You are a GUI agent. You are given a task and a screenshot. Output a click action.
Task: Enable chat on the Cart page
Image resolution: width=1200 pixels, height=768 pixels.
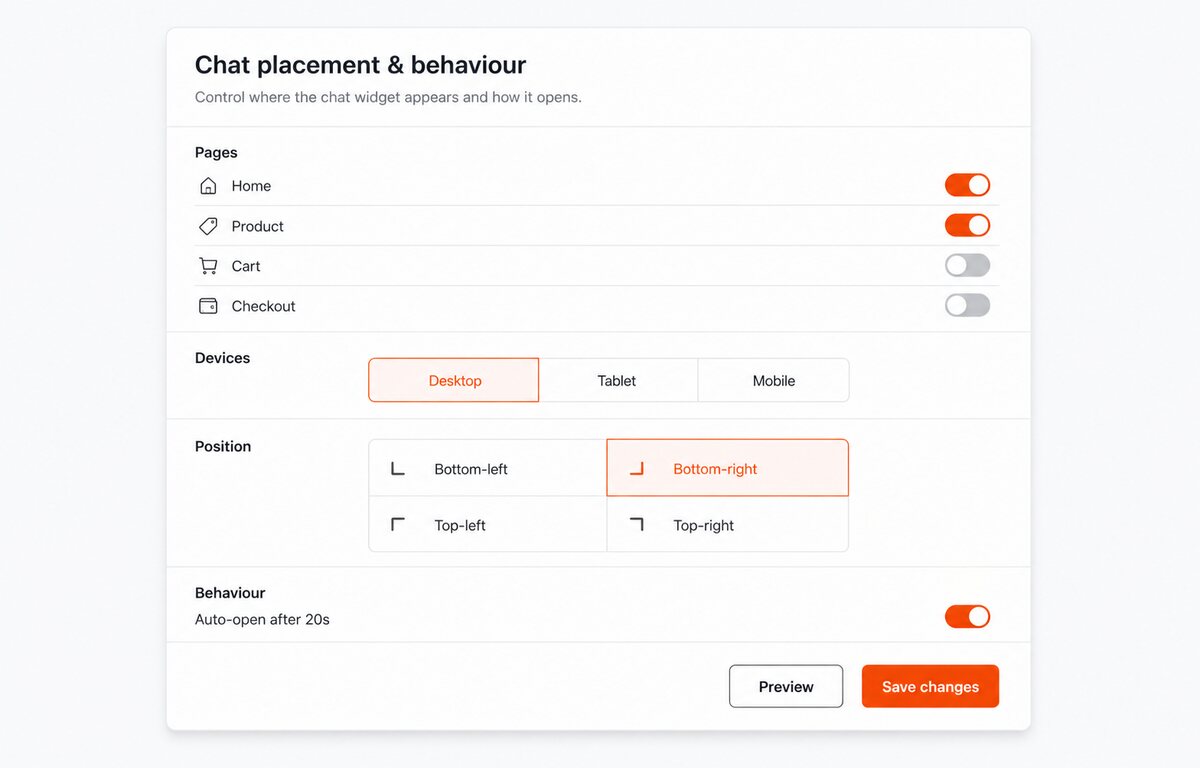pyautogui.click(x=967, y=265)
